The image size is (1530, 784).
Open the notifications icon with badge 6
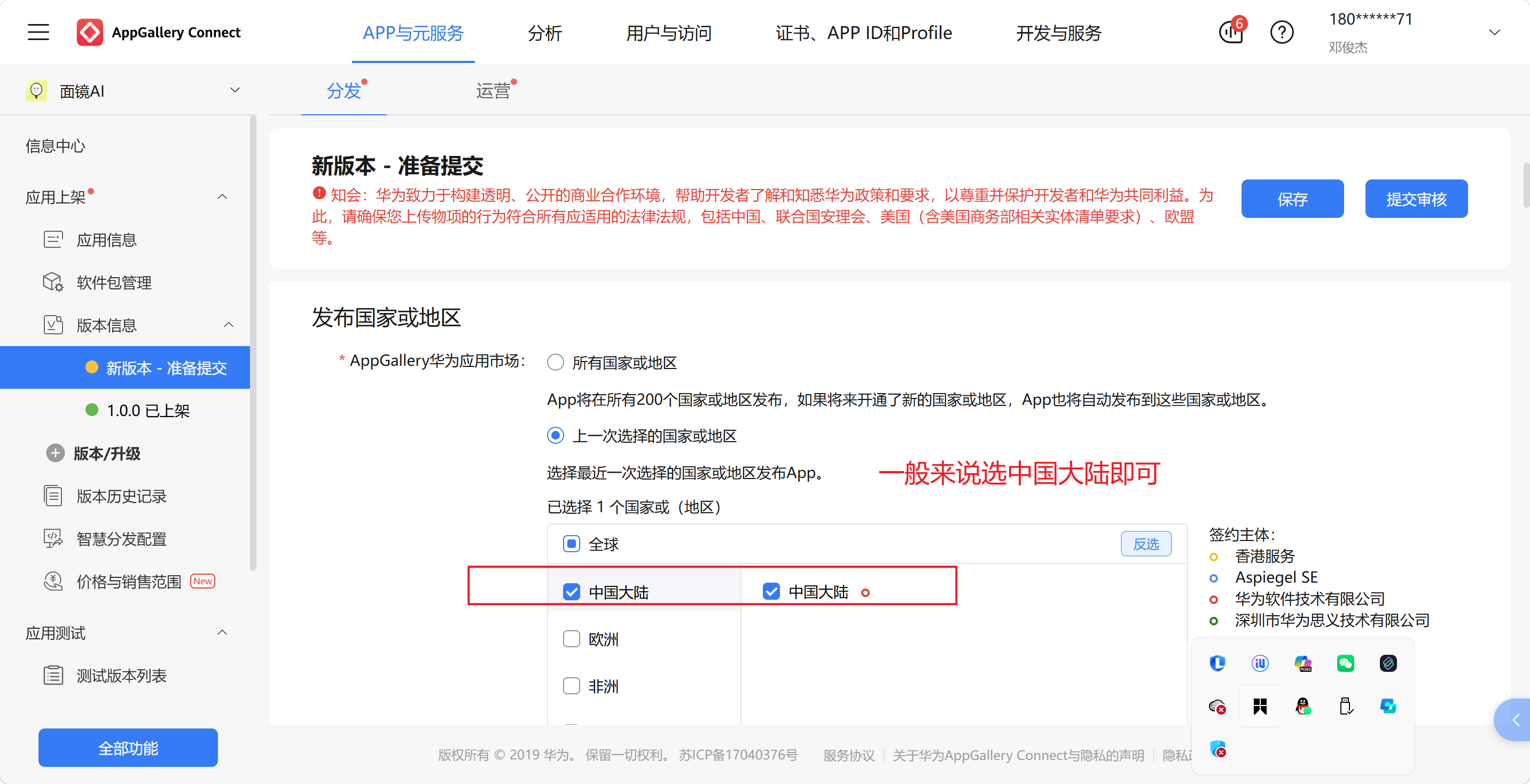point(1232,32)
